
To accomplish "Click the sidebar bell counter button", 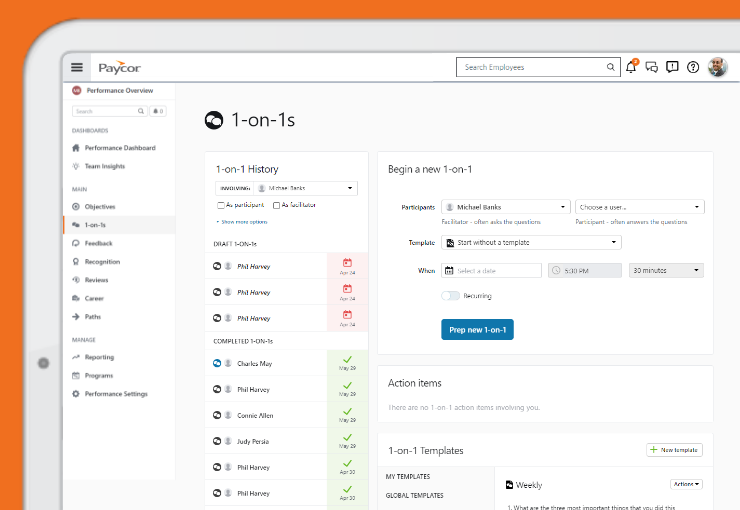I will [158, 111].
